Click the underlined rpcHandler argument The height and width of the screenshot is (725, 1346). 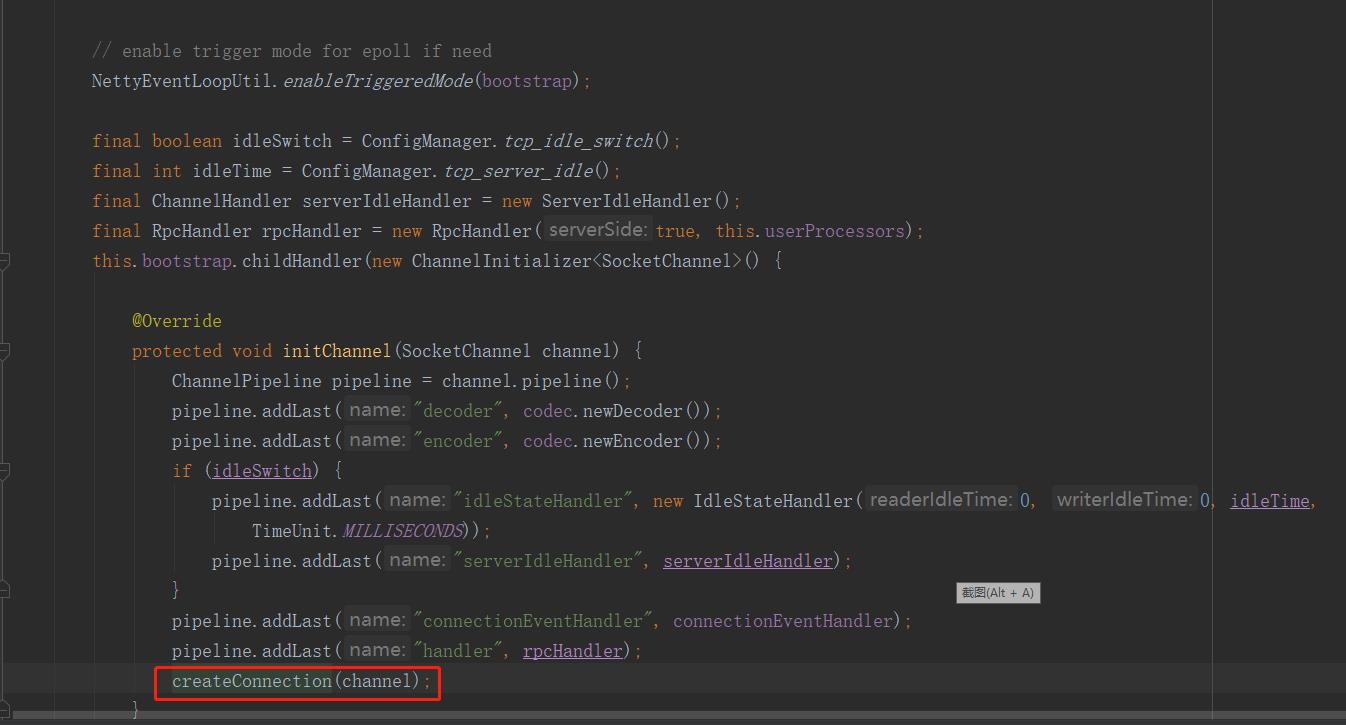[573, 651]
